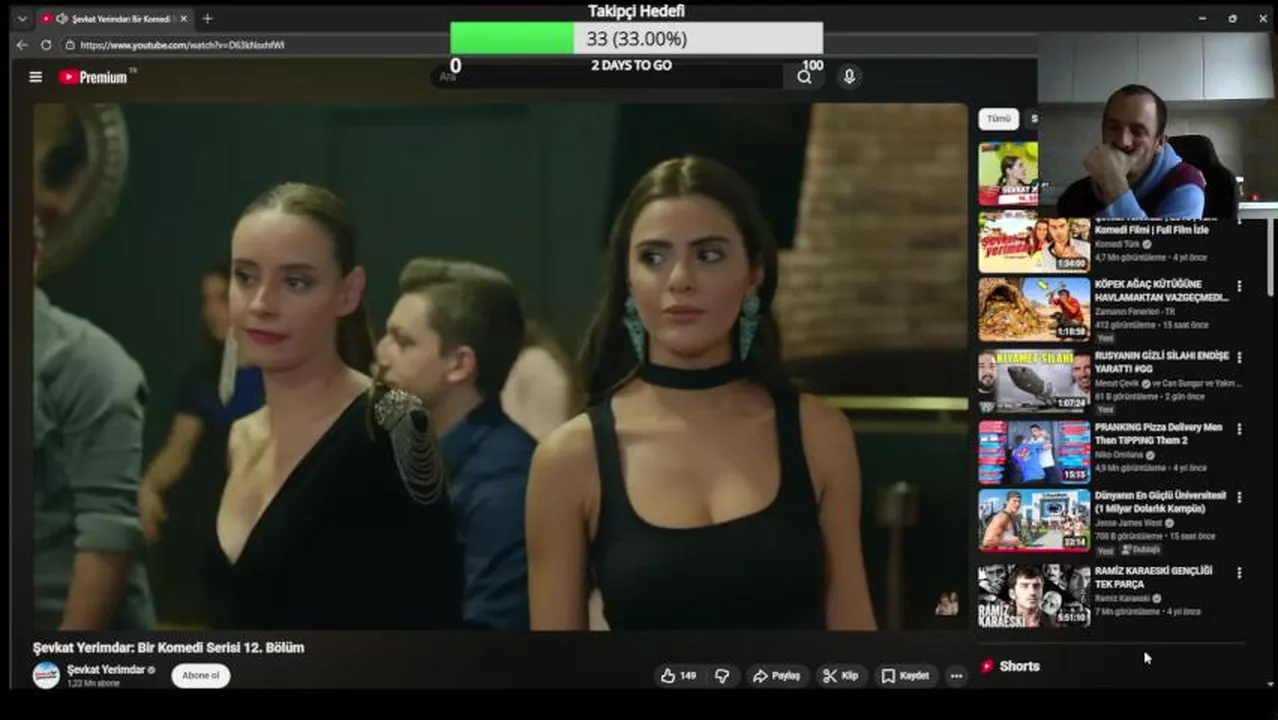Click the Shorts red logo icon
Screen dimensions: 1278x720
click(987, 666)
